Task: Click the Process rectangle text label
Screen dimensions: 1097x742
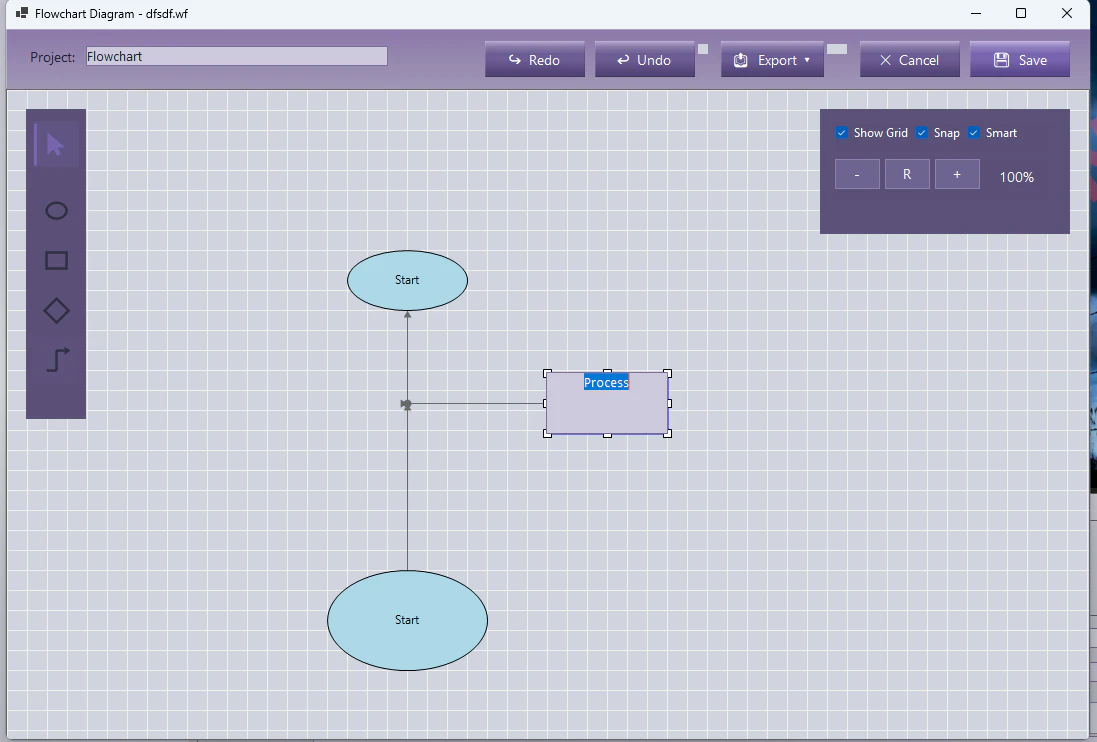Action: pos(607,382)
